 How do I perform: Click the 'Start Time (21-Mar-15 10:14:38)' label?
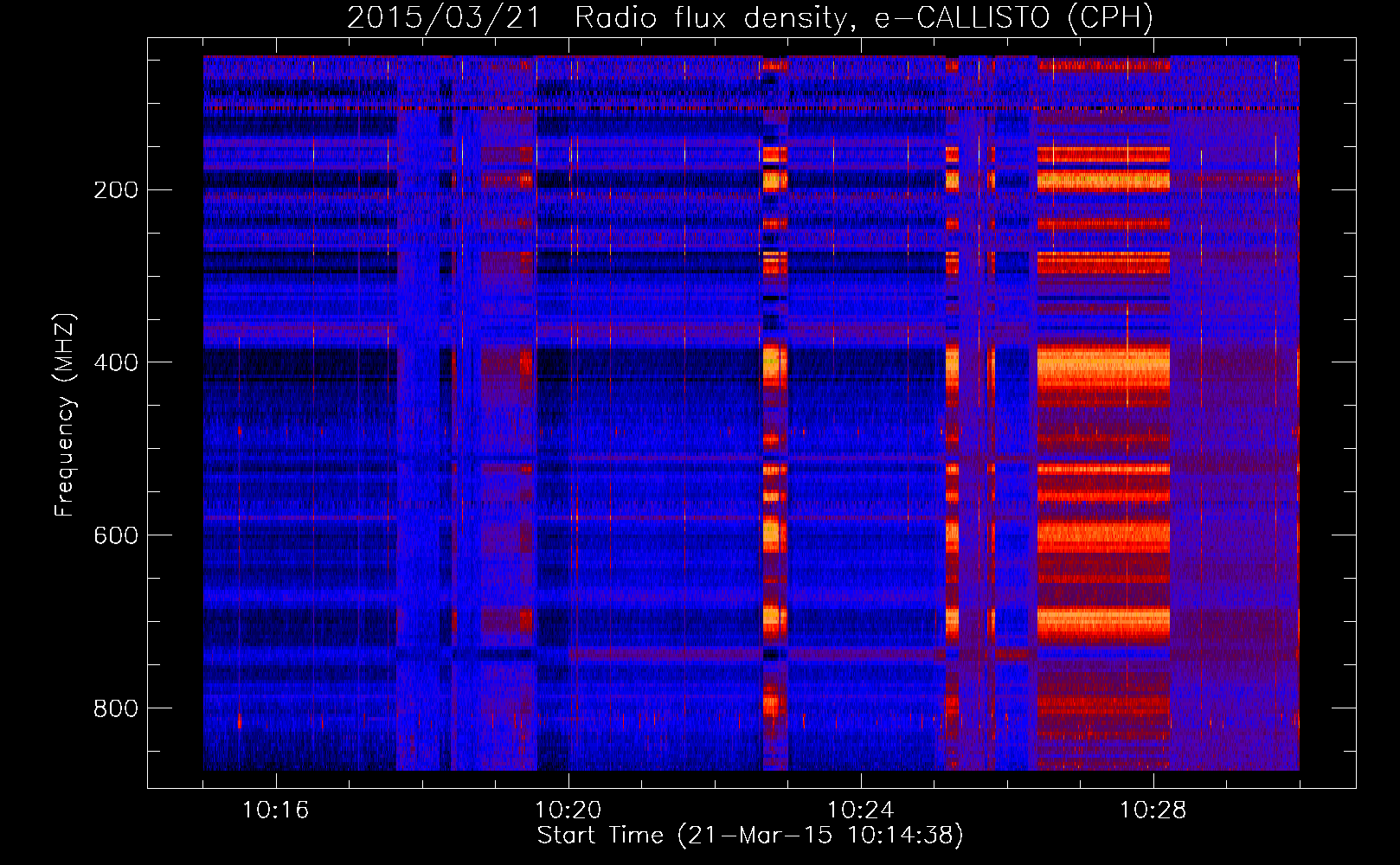pyautogui.click(x=750, y=836)
